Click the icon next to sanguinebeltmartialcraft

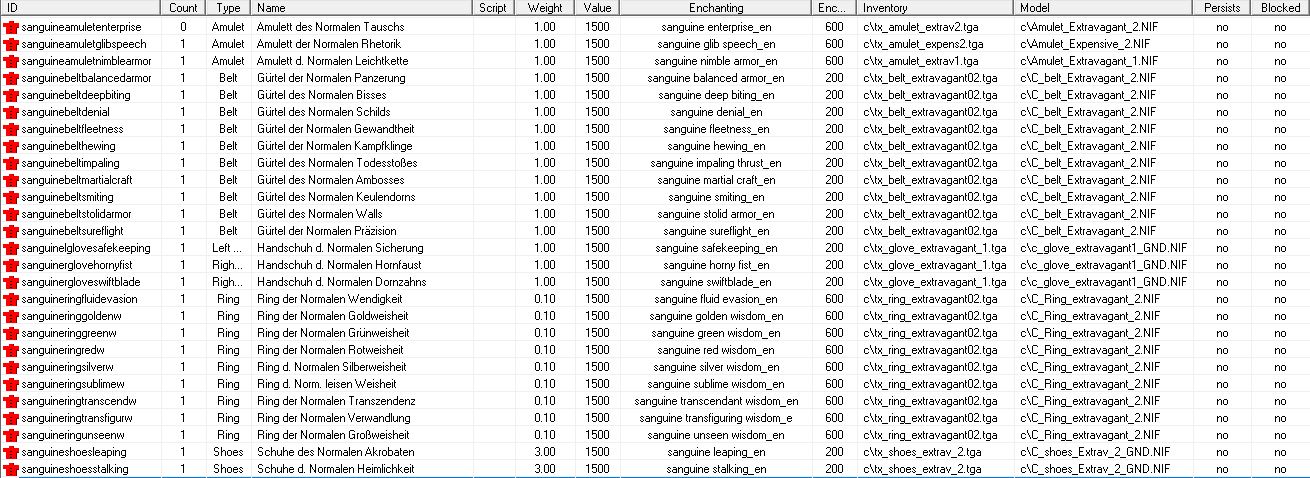click(11, 180)
